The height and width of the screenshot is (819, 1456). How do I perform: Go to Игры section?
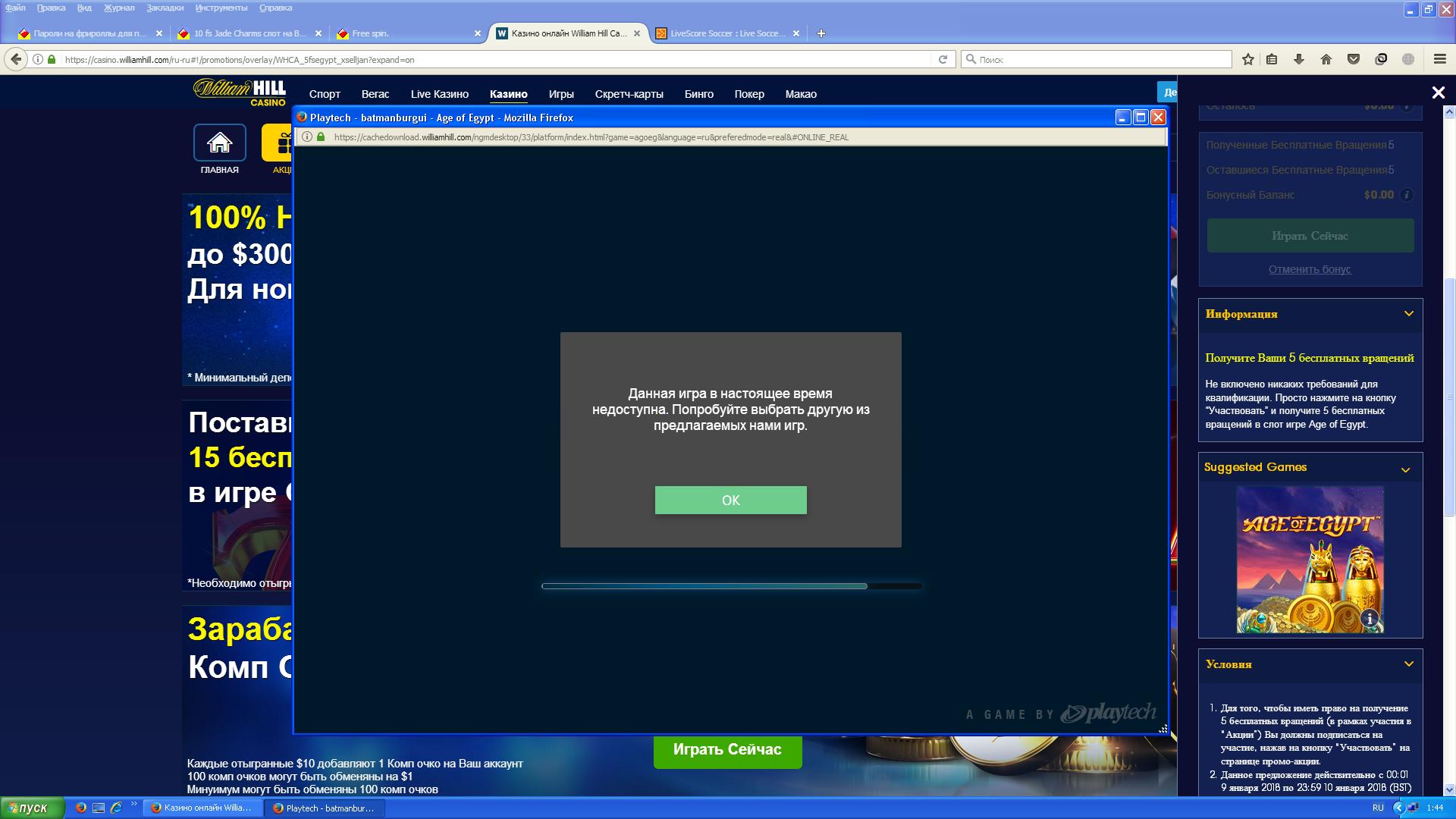[561, 94]
